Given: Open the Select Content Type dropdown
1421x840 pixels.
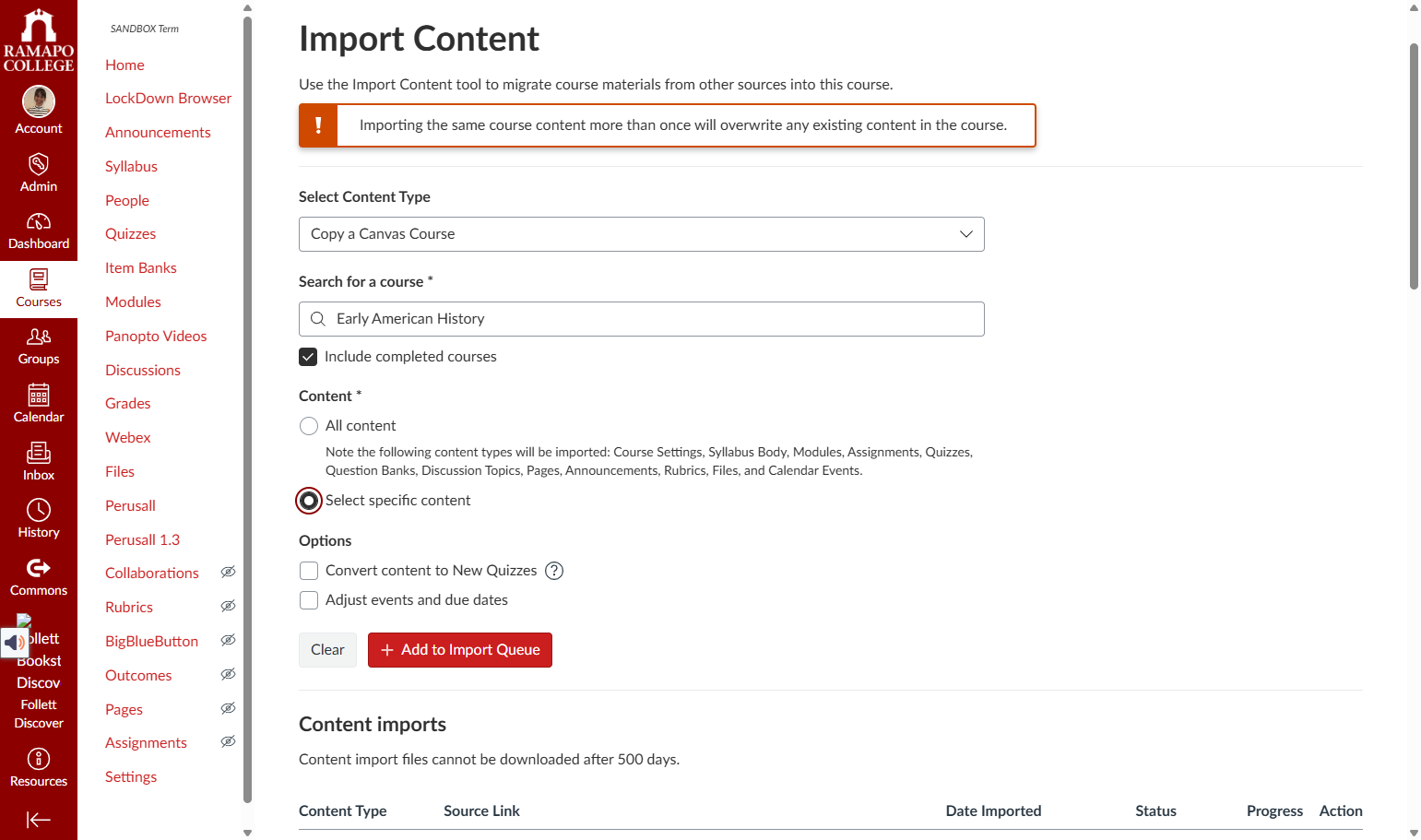Looking at the screenshot, I should (642, 234).
